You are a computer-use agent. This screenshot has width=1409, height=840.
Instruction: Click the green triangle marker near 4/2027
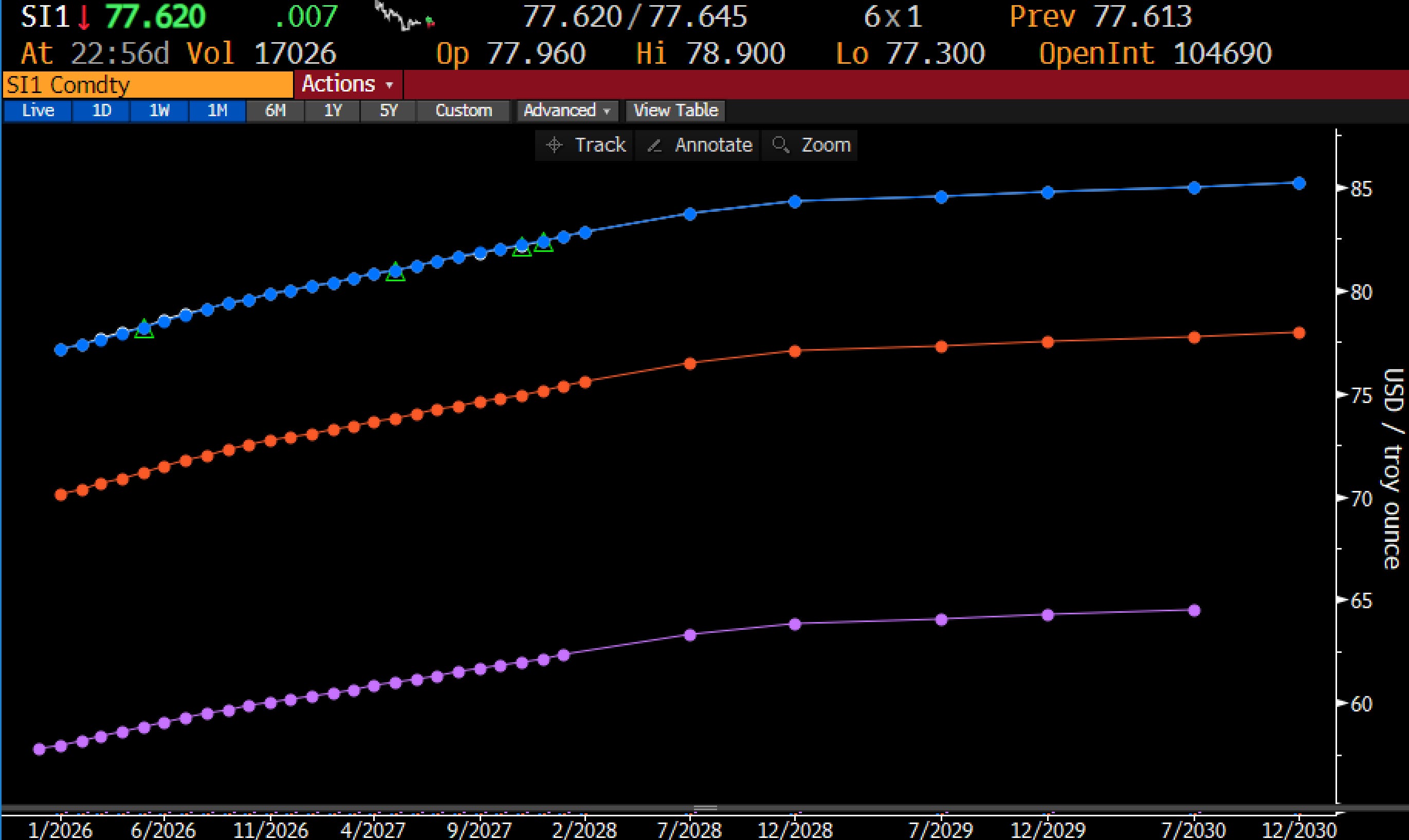pos(395,272)
